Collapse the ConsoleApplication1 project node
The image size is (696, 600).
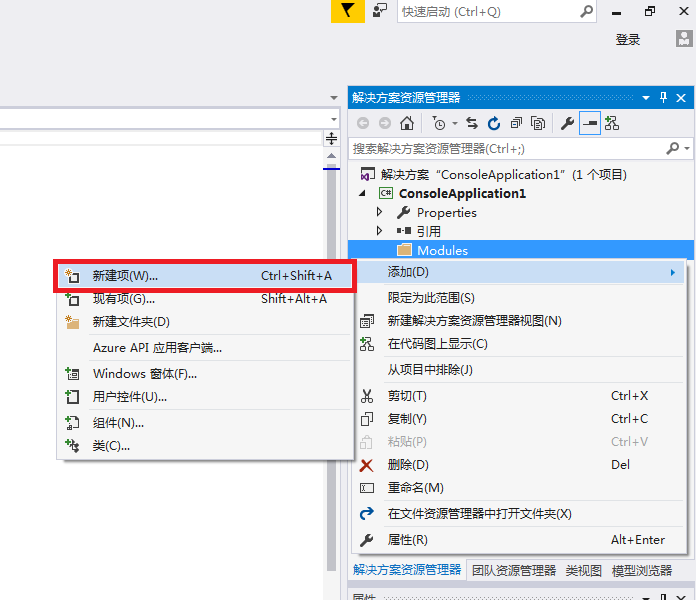coord(363,193)
